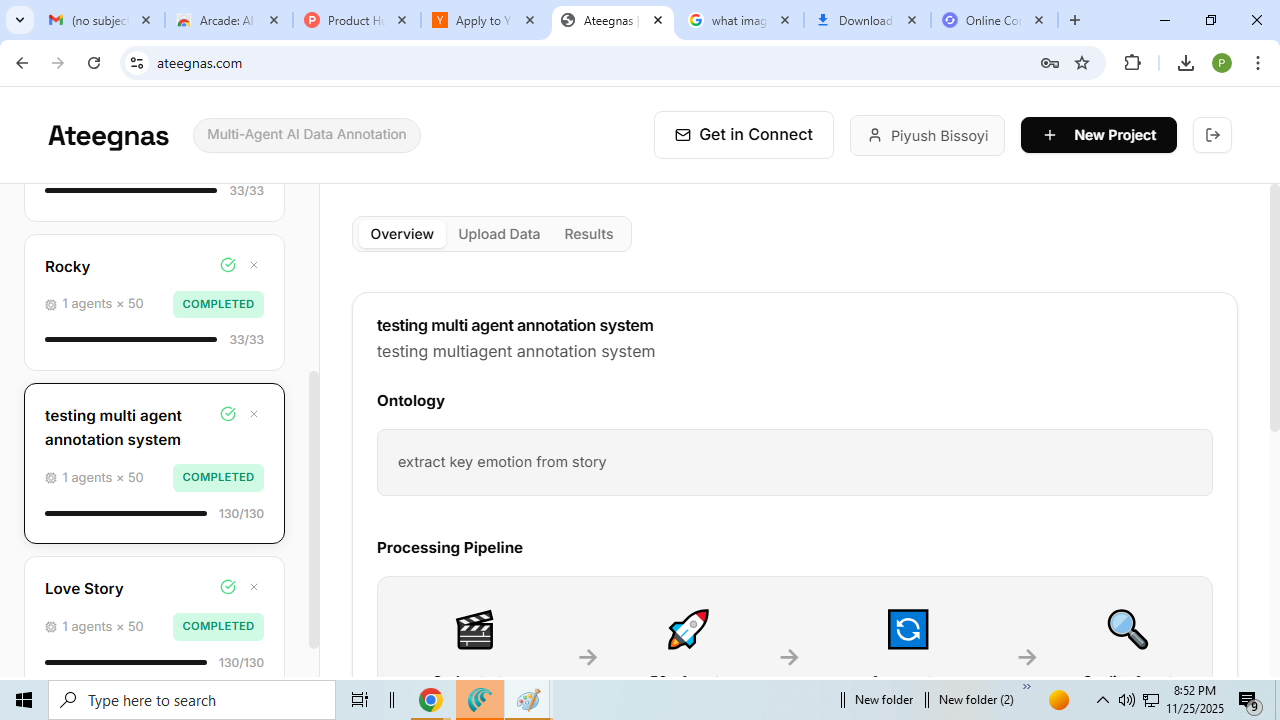Click agents gear icon on Rocky card
The width and height of the screenshot is (1280, 720).
click(51, 304)
